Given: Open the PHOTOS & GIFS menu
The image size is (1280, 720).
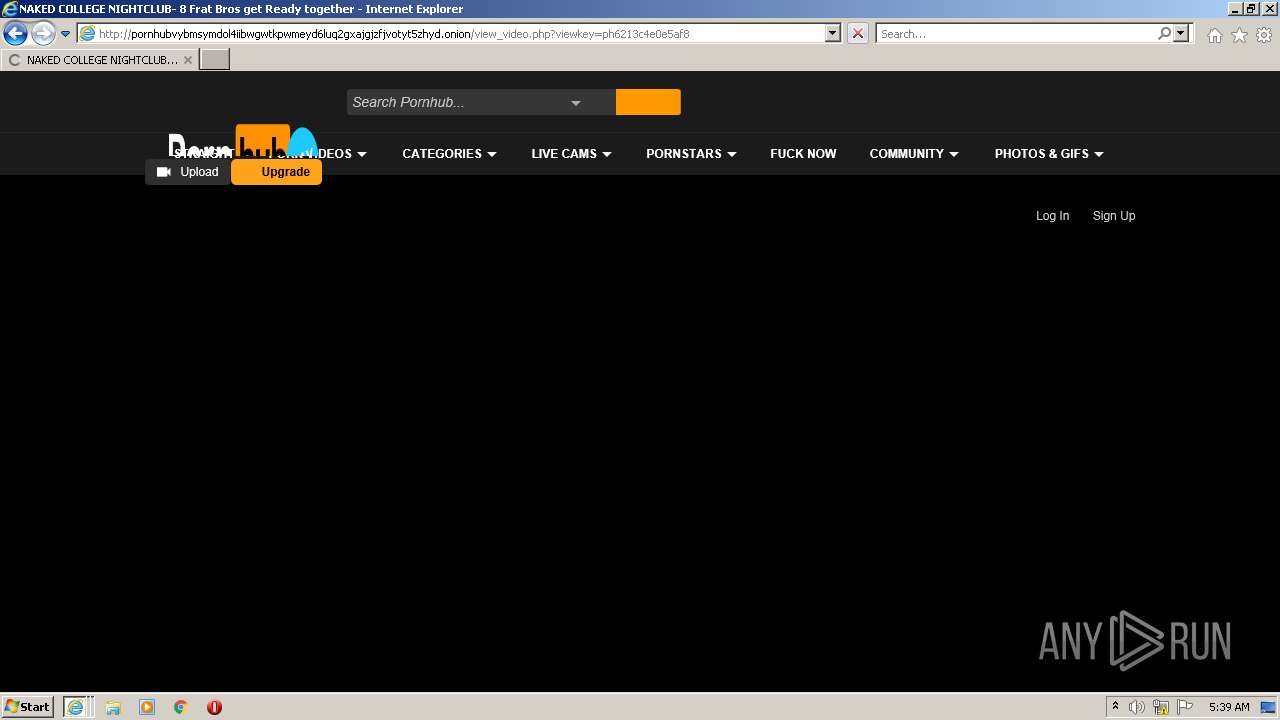Looking at the screenshot, I should (x=1049, y=154).
